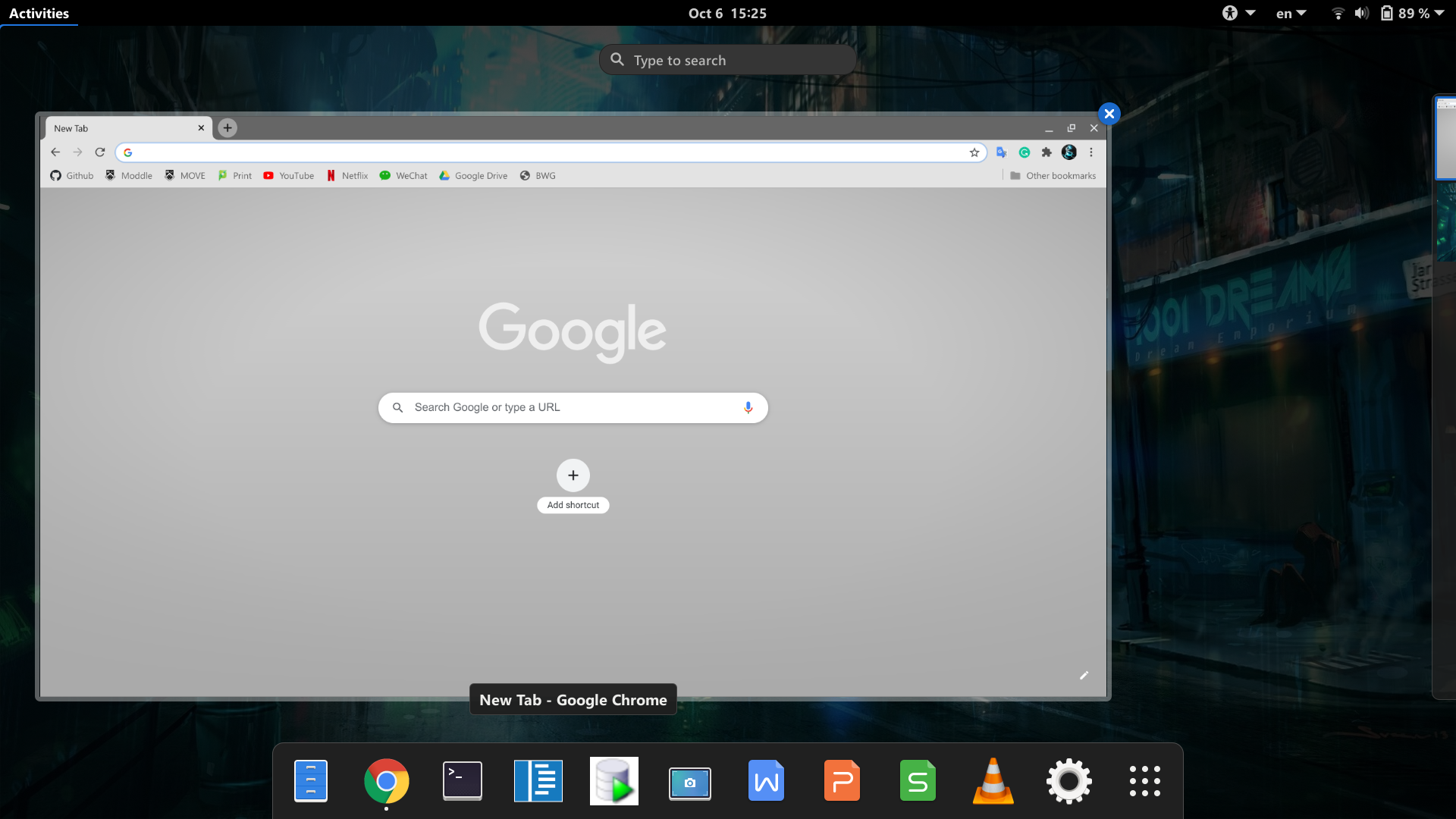Open the Grammarly extension icon

click(x=1025, y=152)
